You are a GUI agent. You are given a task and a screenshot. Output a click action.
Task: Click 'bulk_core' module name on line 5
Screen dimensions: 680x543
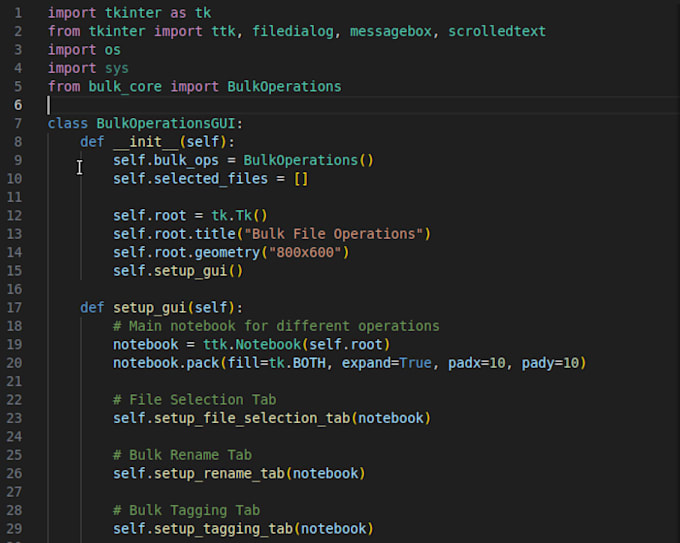tap(125, 87)
